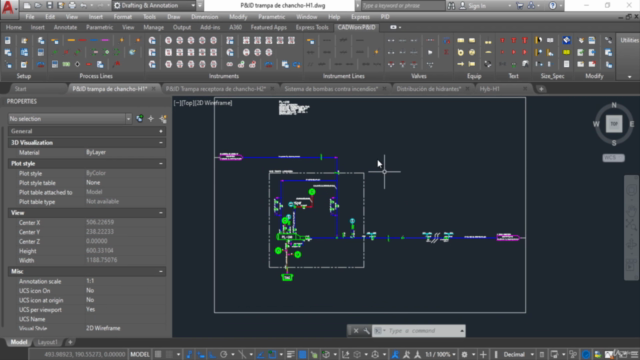640x360 pixels.
Task: Click the yellow book icon in Size_Spec
Action: click(x=566, y=52)
